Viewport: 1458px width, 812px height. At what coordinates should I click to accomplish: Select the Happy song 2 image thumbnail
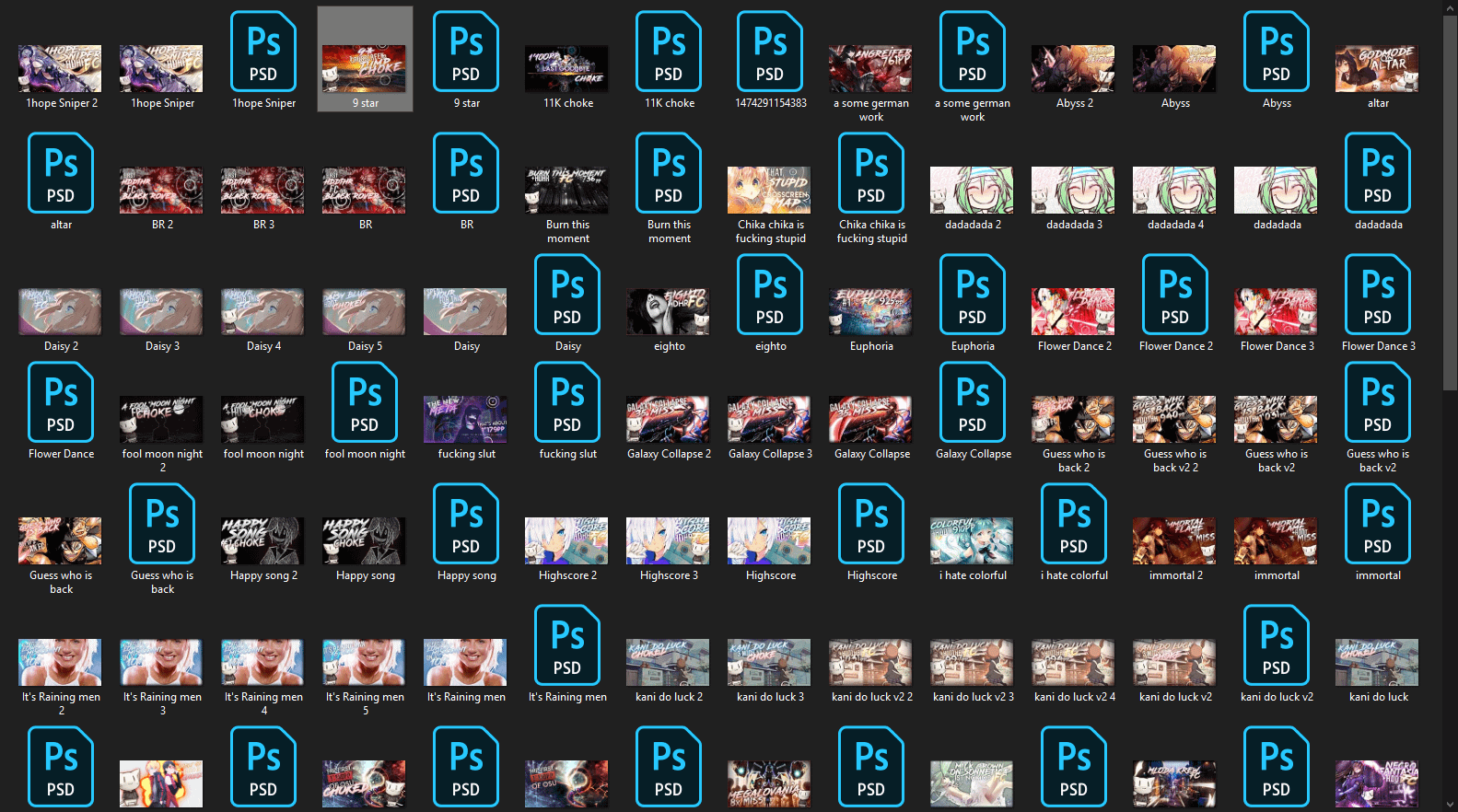(262, 541)
